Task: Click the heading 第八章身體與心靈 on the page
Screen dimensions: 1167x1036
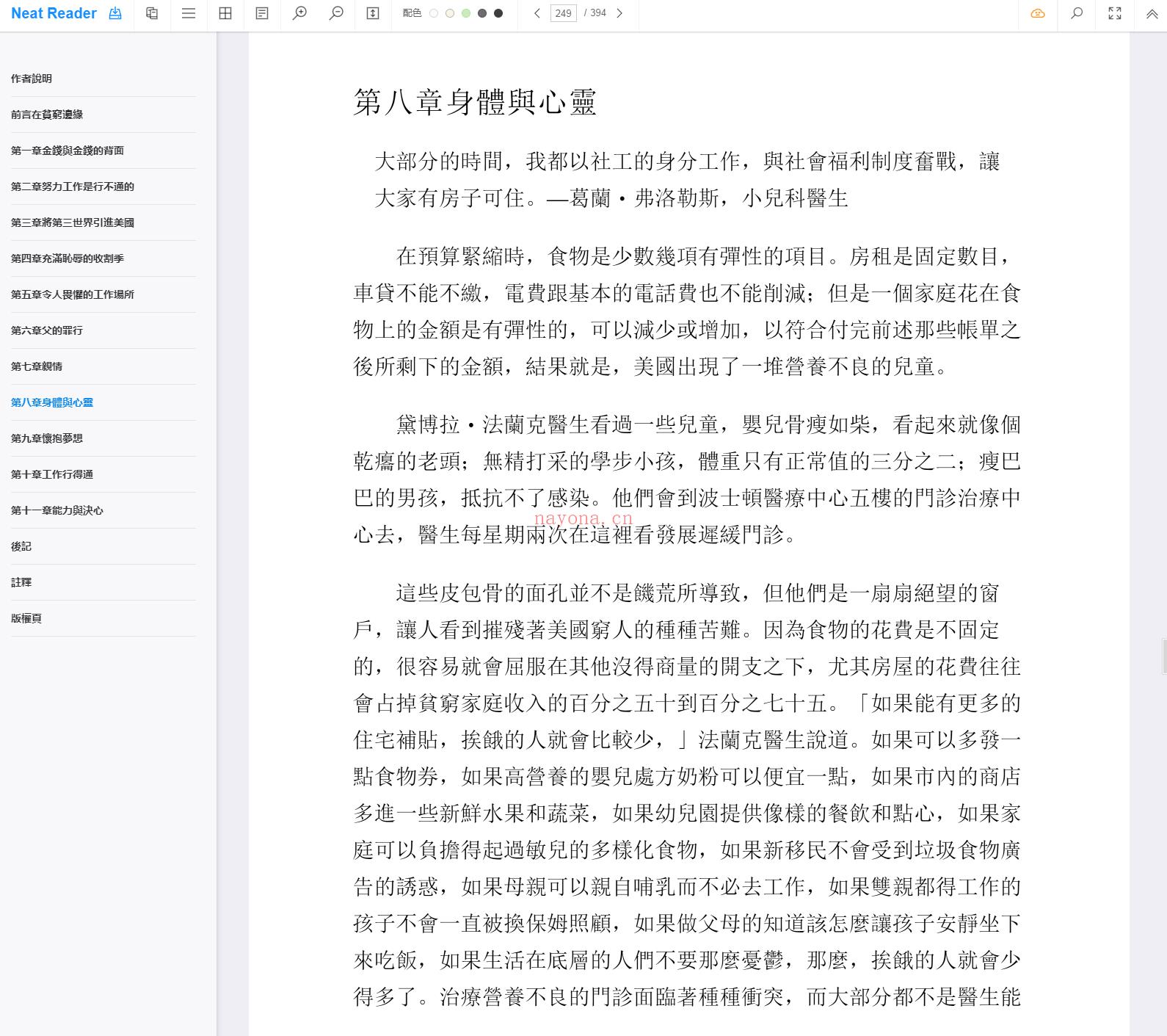Action: (x=475, y=102)
